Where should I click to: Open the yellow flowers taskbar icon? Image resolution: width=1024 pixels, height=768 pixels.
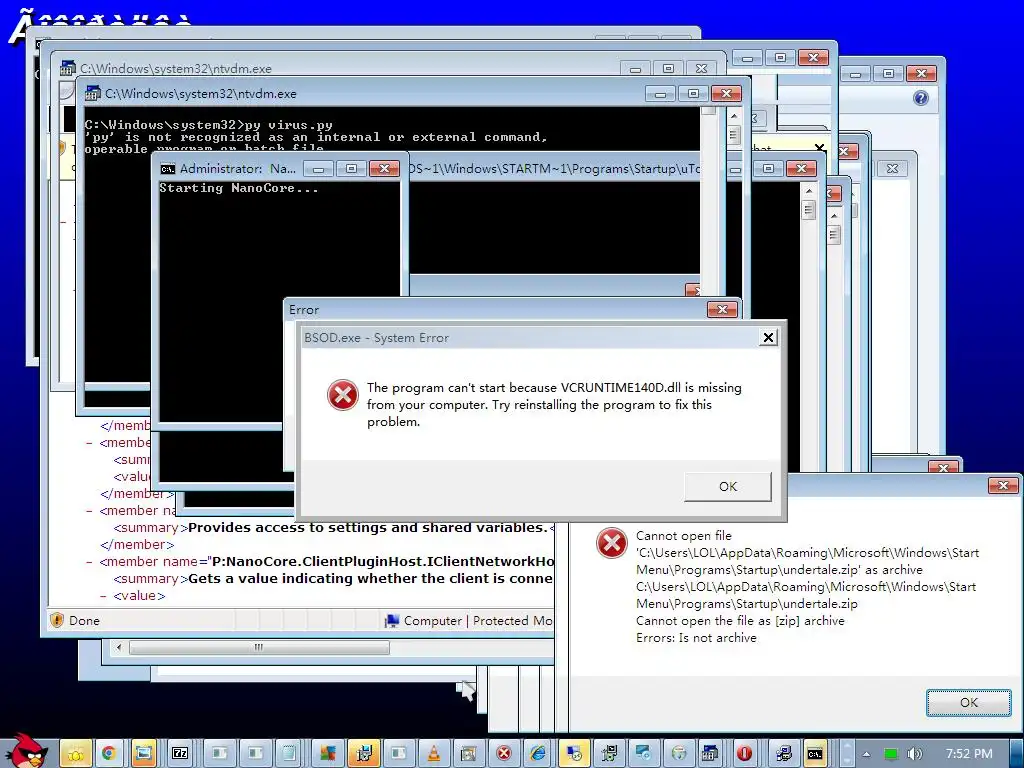pos(74,753)
